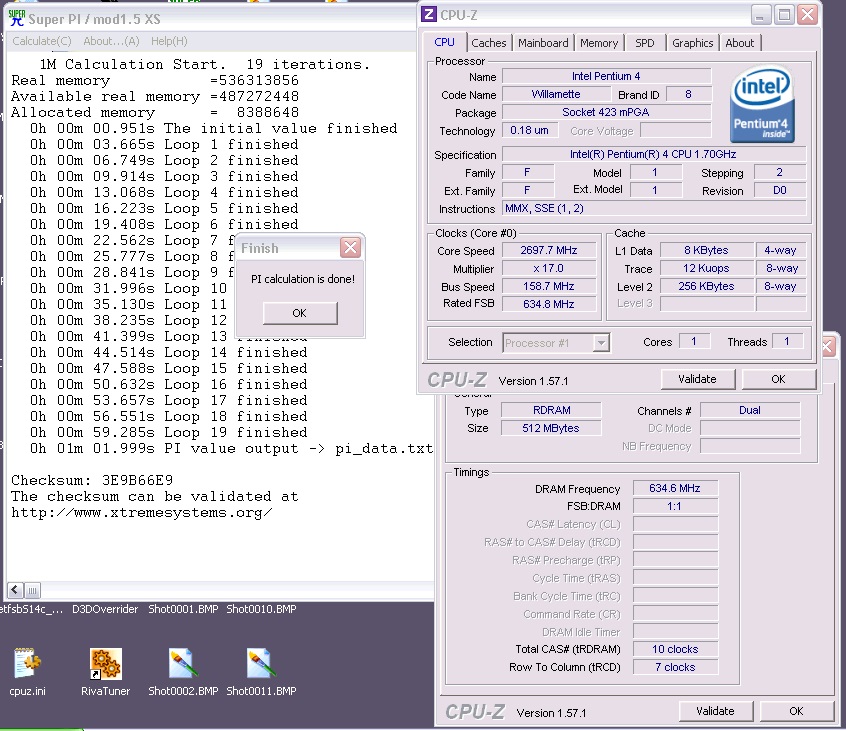Image resolution: width=846 pixels, height=731 pixels.
Task: Click the D3DOverrider desktop label
Action: point(105,609)
